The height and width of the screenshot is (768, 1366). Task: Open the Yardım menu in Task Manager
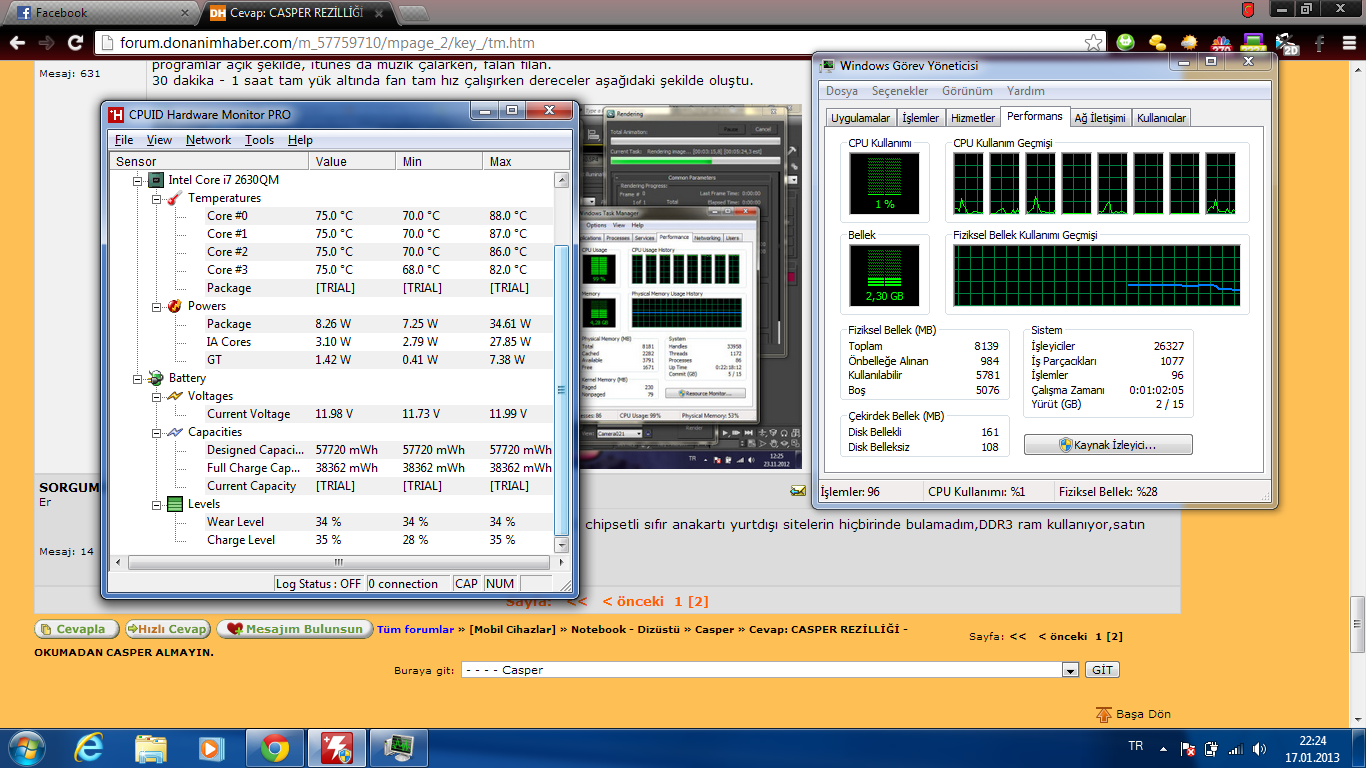1025,90
